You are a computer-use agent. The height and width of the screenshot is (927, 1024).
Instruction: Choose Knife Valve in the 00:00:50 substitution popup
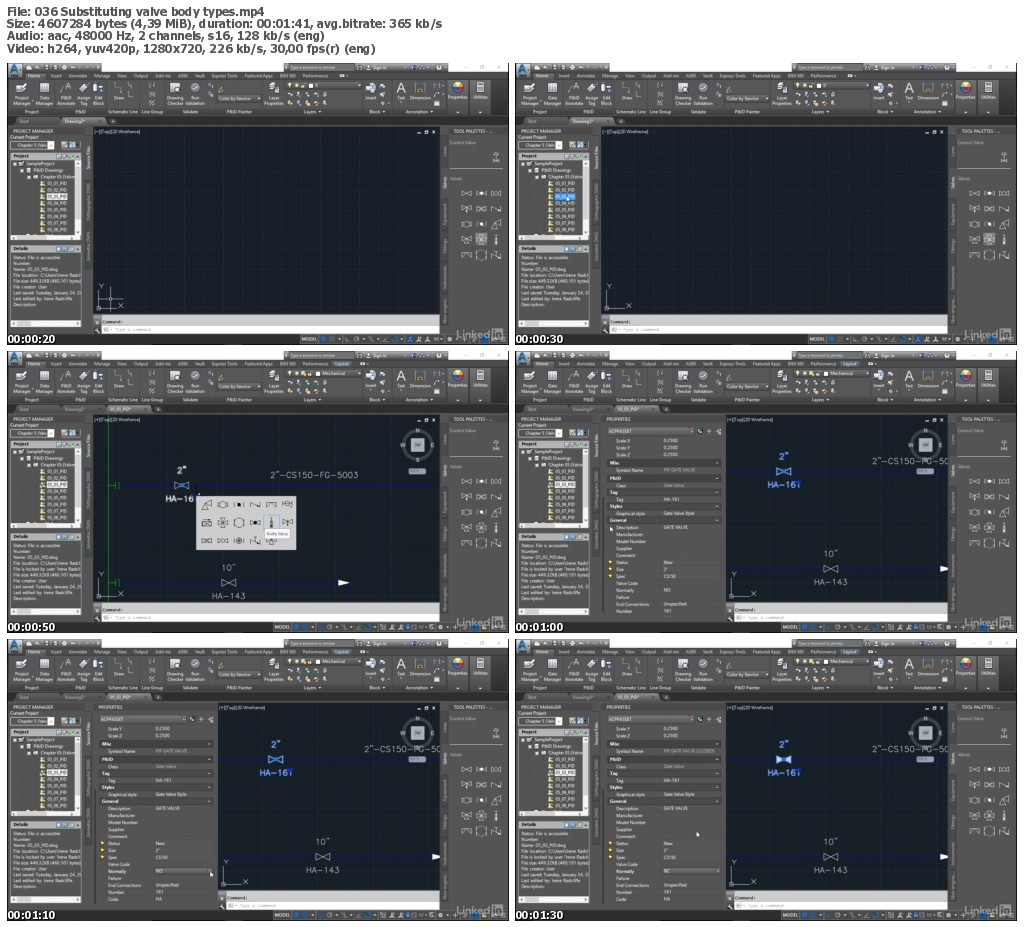click(271, 522)
